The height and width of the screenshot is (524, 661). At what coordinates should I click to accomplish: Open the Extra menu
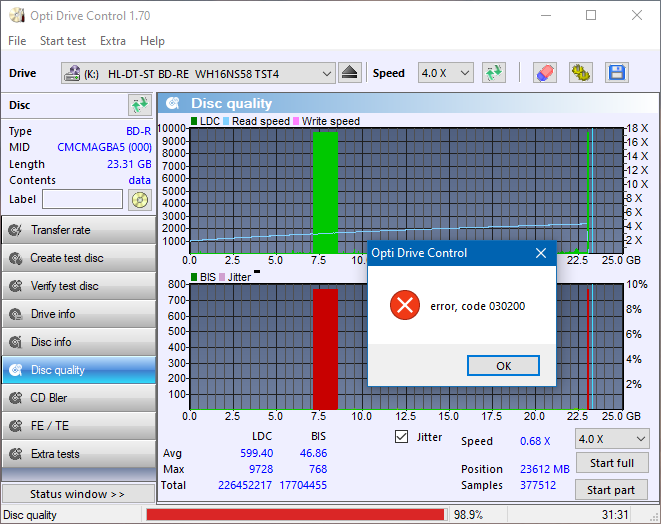tap(113, 41)
